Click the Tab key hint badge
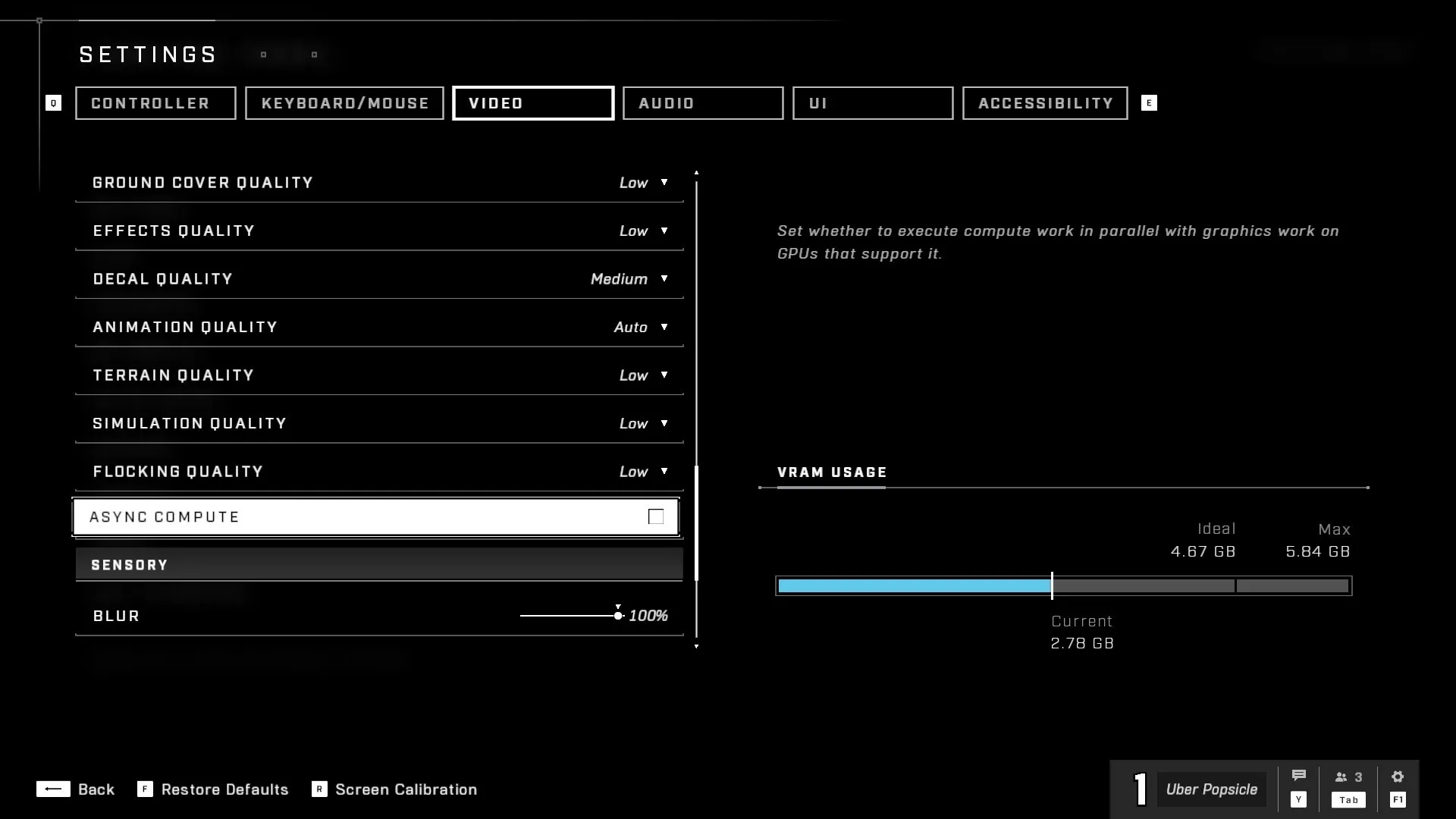1456x819 pixels. tap(1348, 800)
